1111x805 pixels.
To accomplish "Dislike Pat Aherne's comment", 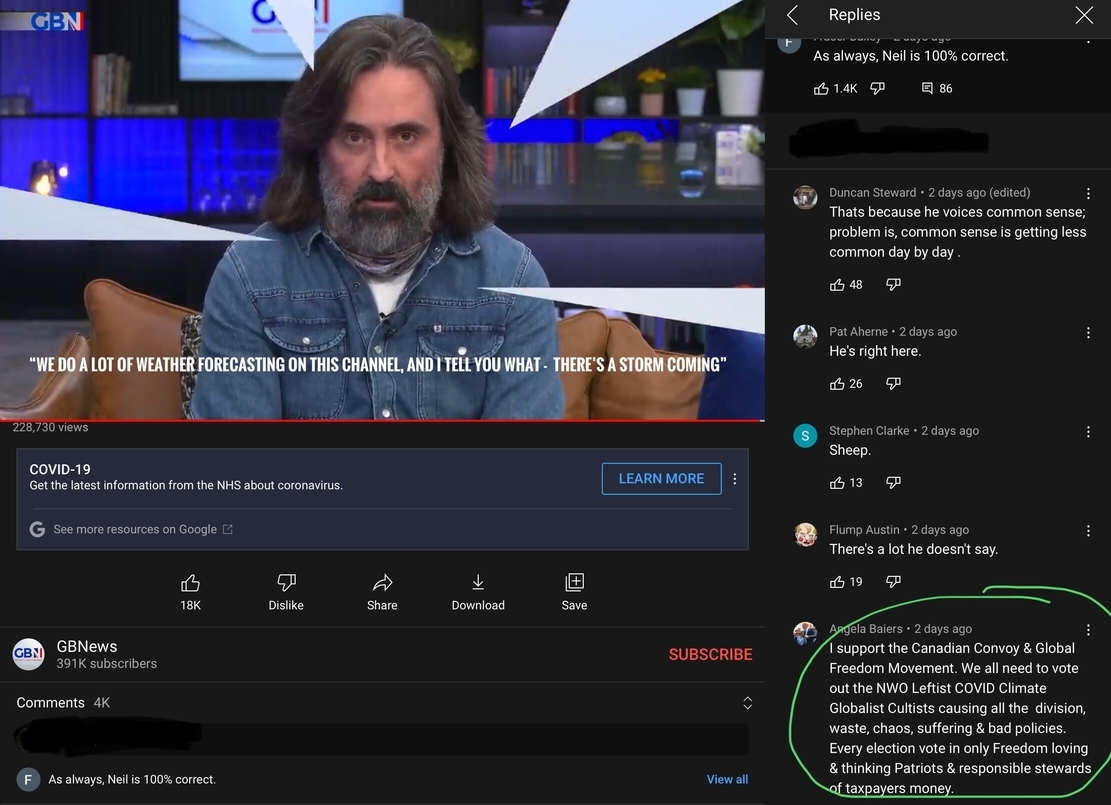I will [x=893, y=384].
